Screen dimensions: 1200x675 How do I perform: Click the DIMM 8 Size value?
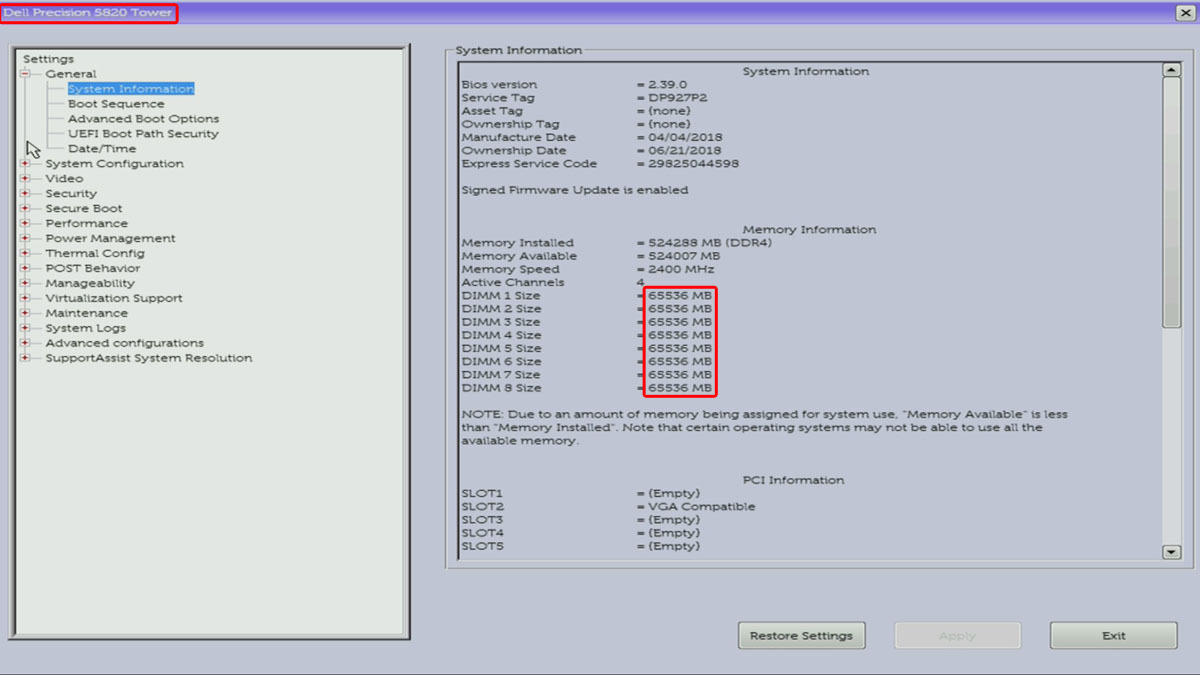[x=680, y=388]
